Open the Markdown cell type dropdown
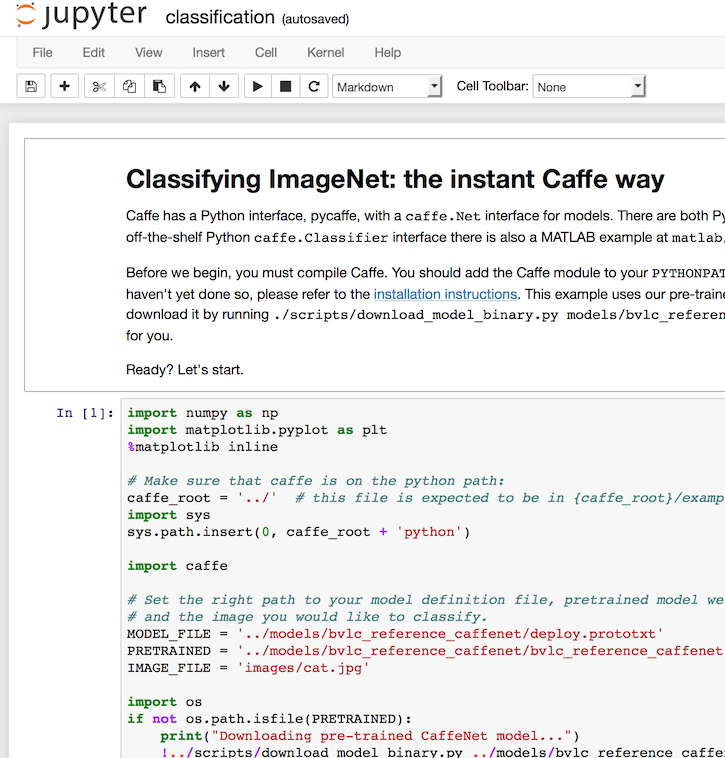 coord(387,87)
